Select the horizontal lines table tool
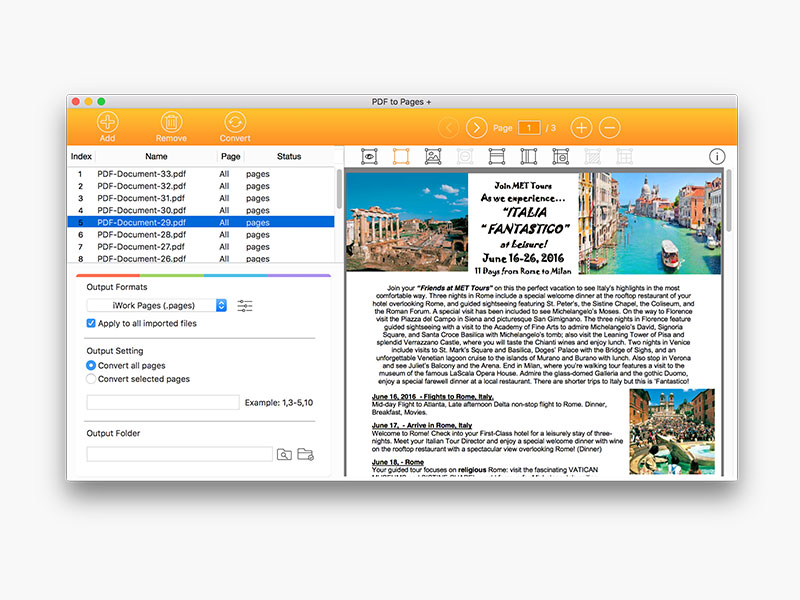 (x=497, y=157)
